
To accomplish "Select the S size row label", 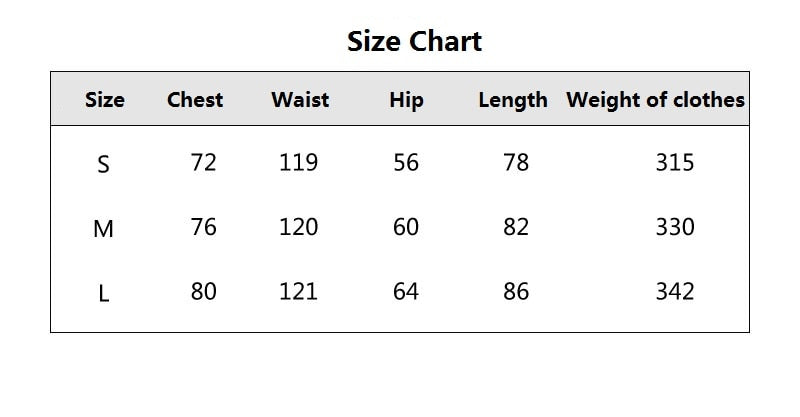I will point(103,164).
